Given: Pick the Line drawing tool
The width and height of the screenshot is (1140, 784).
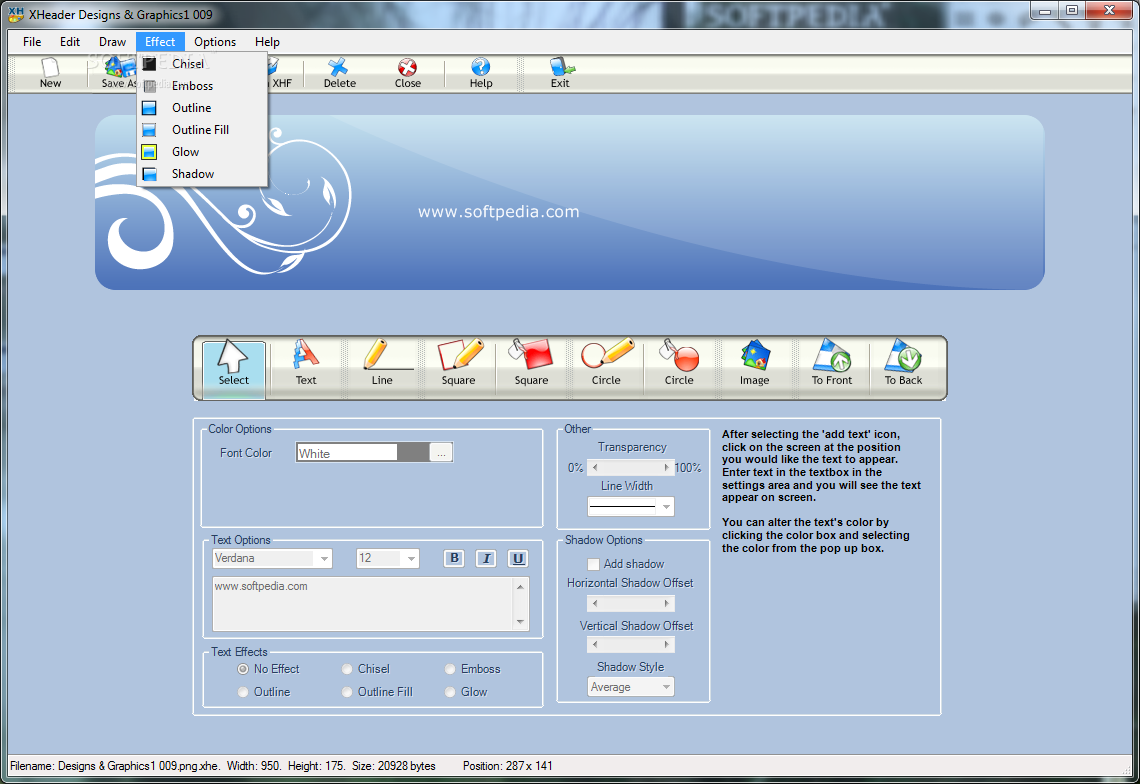Looking at the screenshot, I should point(382,364).
